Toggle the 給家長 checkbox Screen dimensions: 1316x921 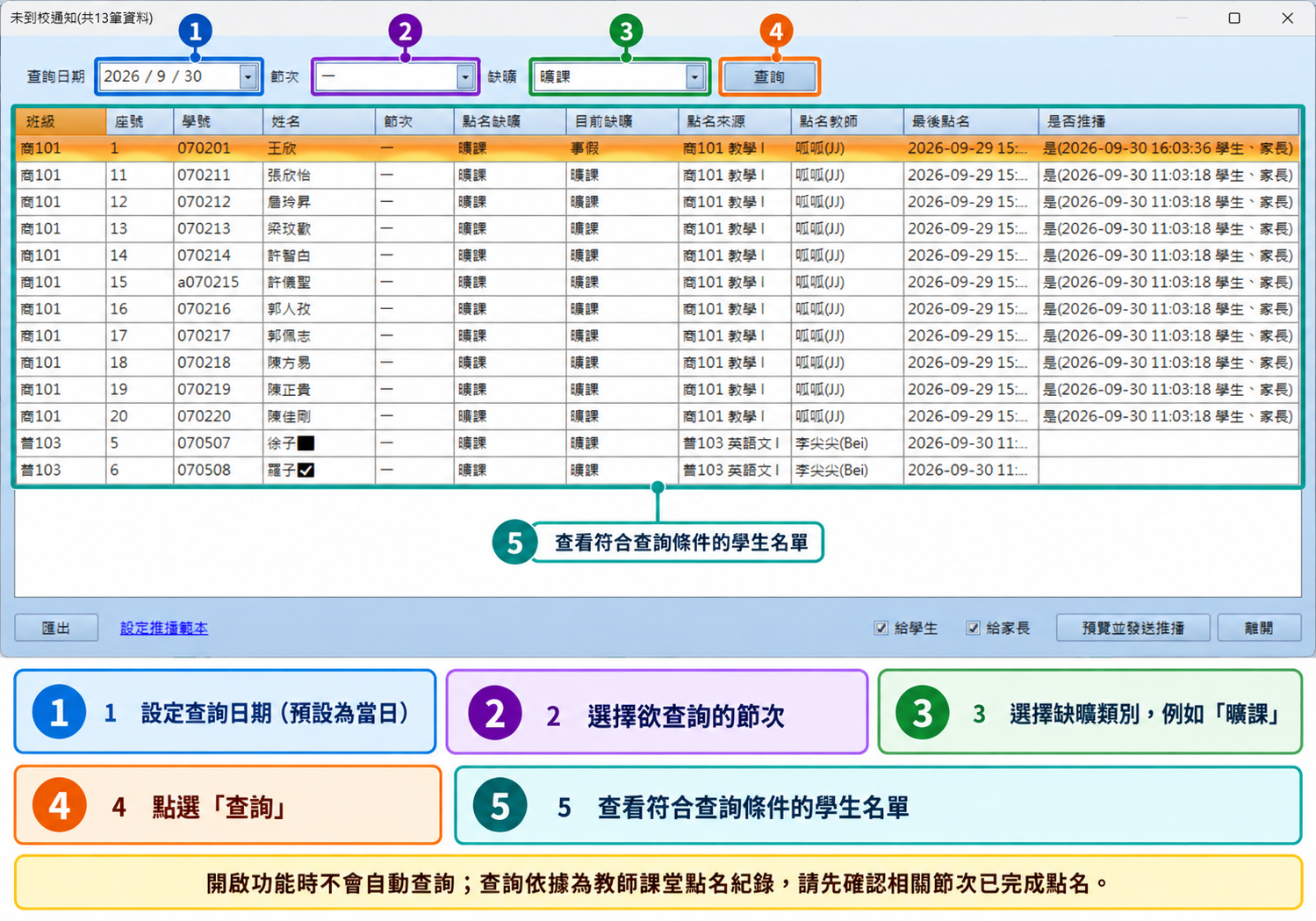973,628
